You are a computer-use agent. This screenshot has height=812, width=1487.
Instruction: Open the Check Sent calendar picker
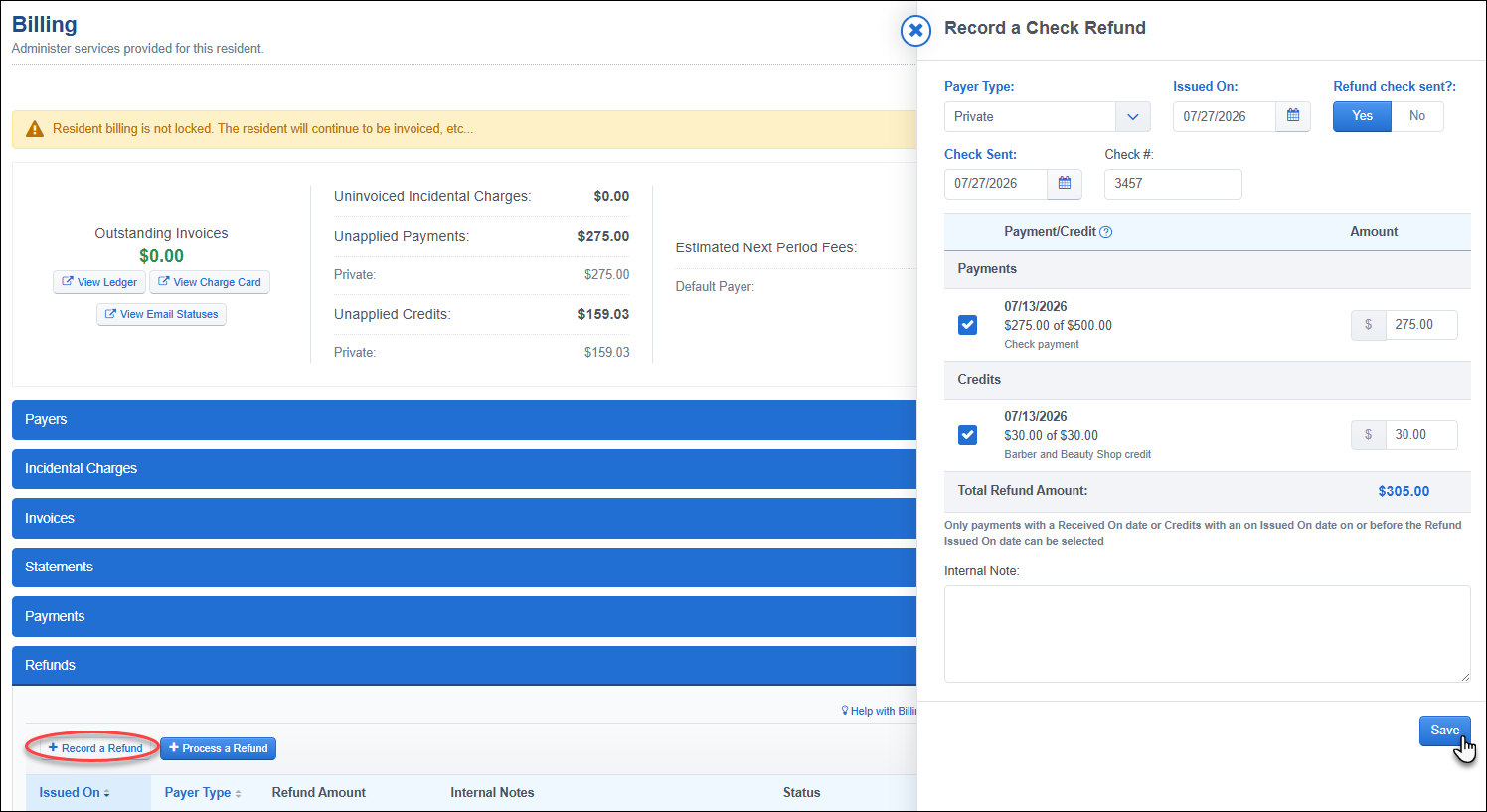click(x=1065, y=184)
